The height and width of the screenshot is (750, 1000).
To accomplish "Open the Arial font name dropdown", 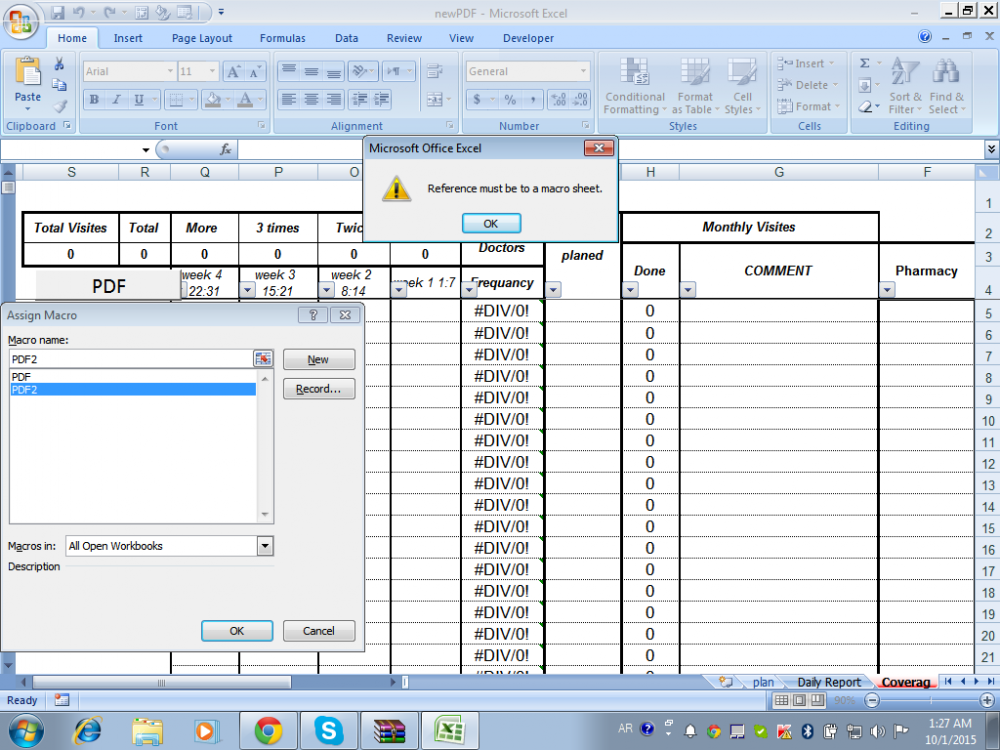I will coord(170,71).
